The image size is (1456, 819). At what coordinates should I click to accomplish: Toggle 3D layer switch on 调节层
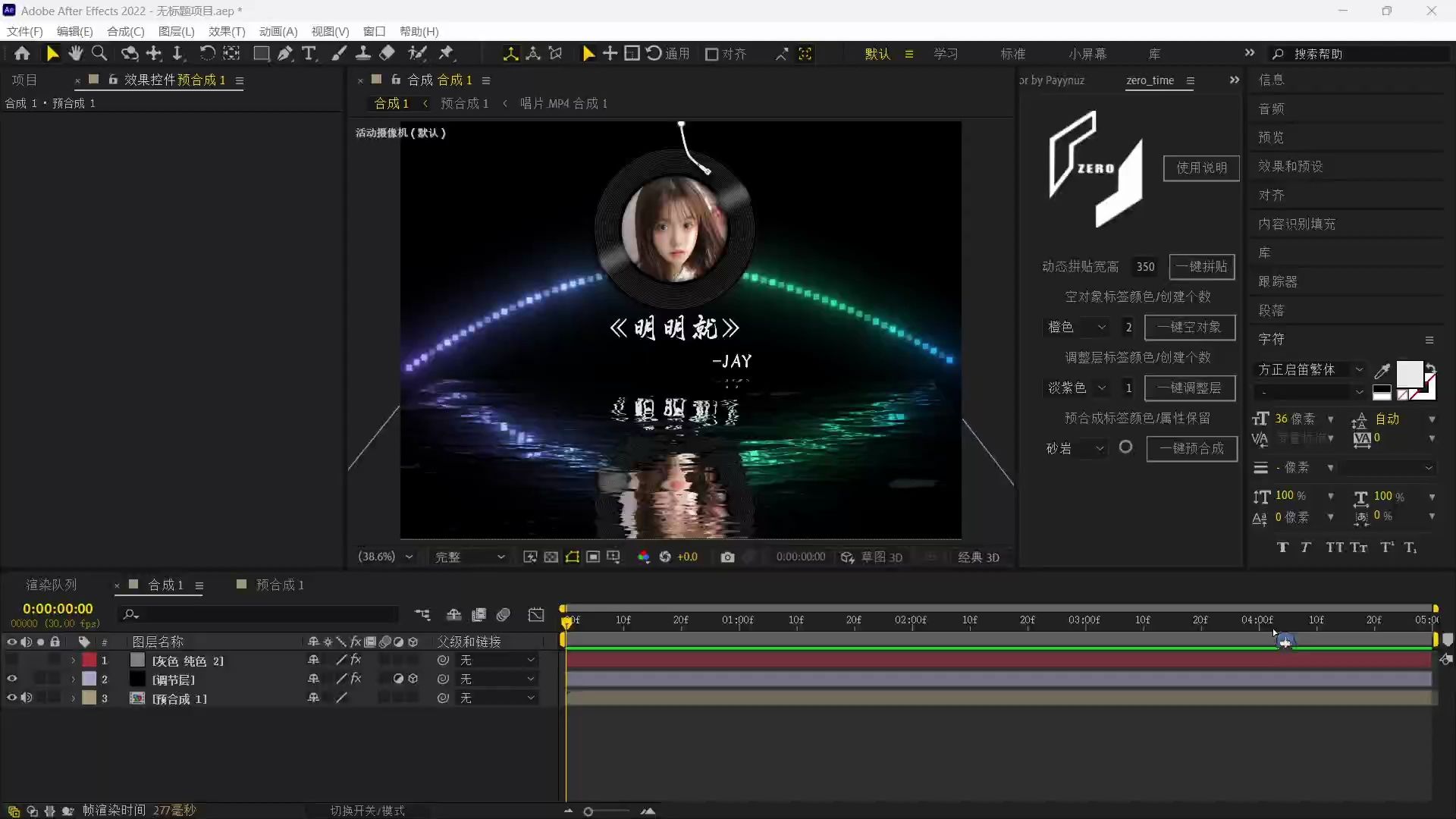point(413,679)
